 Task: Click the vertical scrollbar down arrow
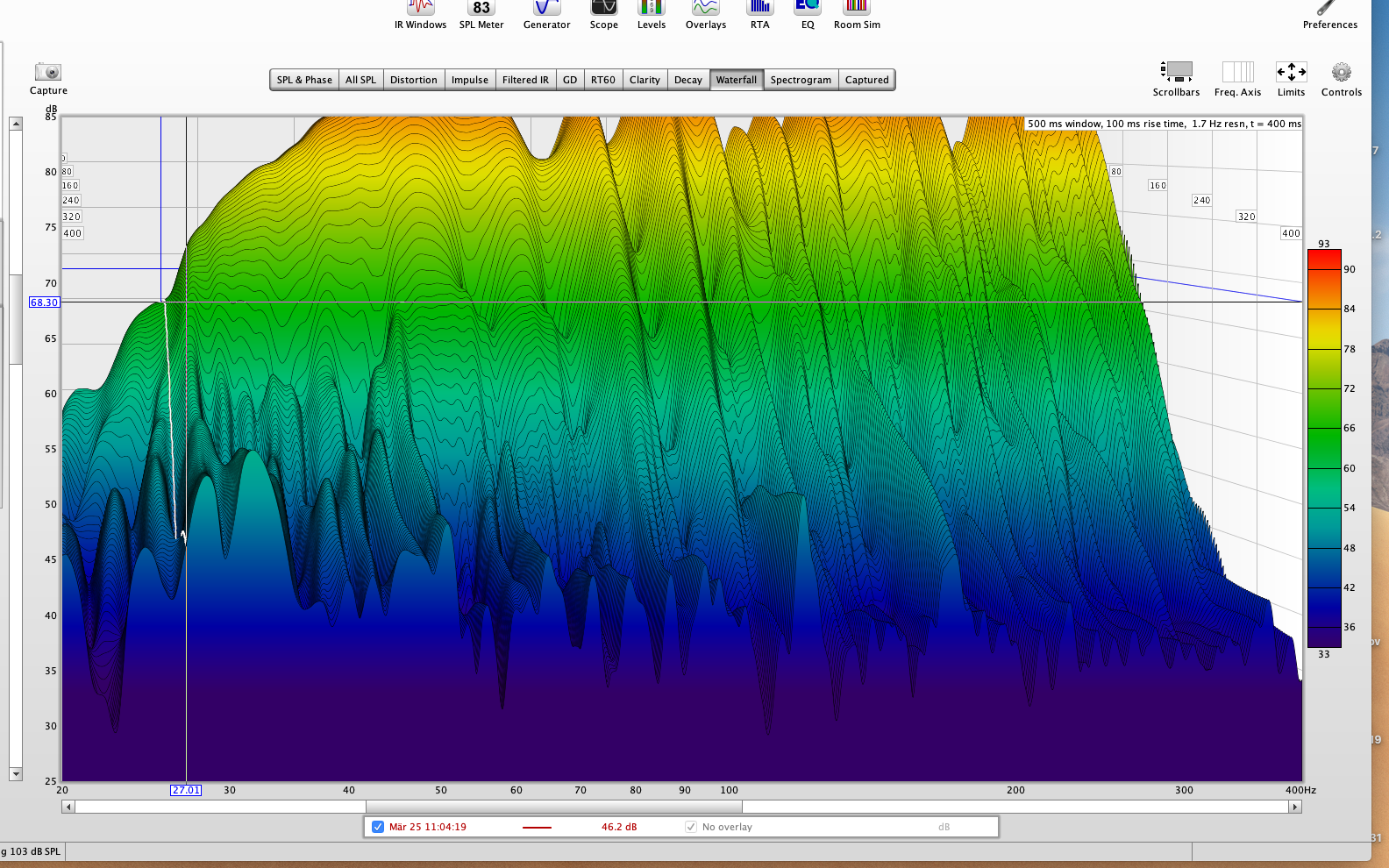(x=16, y=774)
